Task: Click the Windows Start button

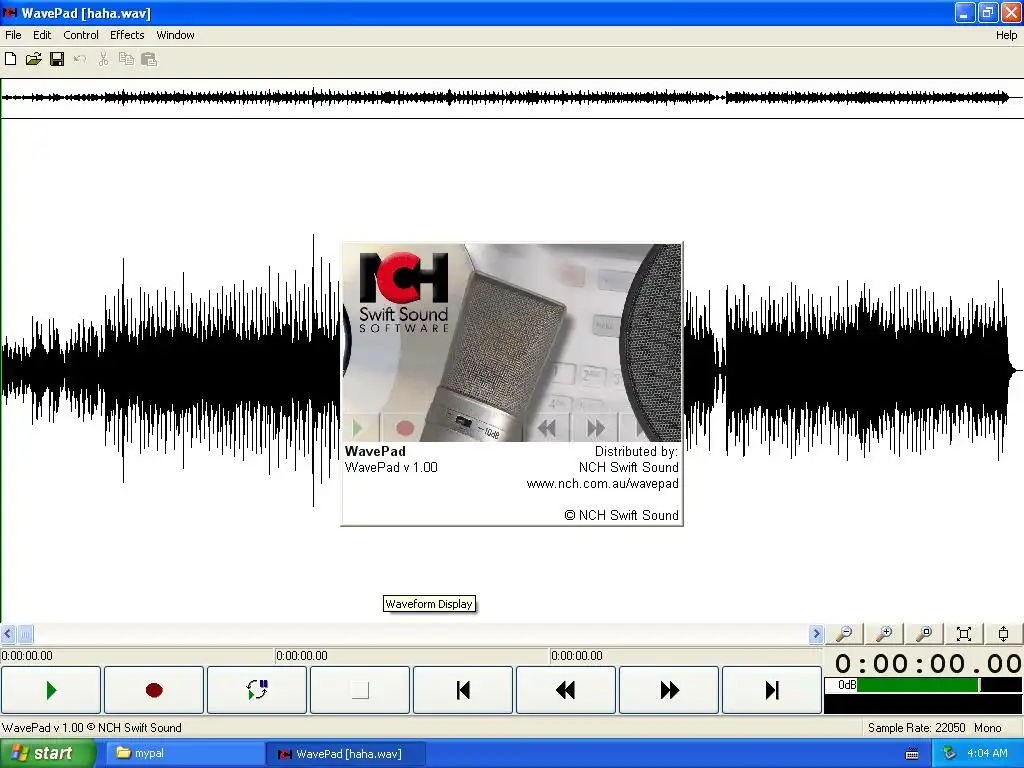Action: pos(47,754)
